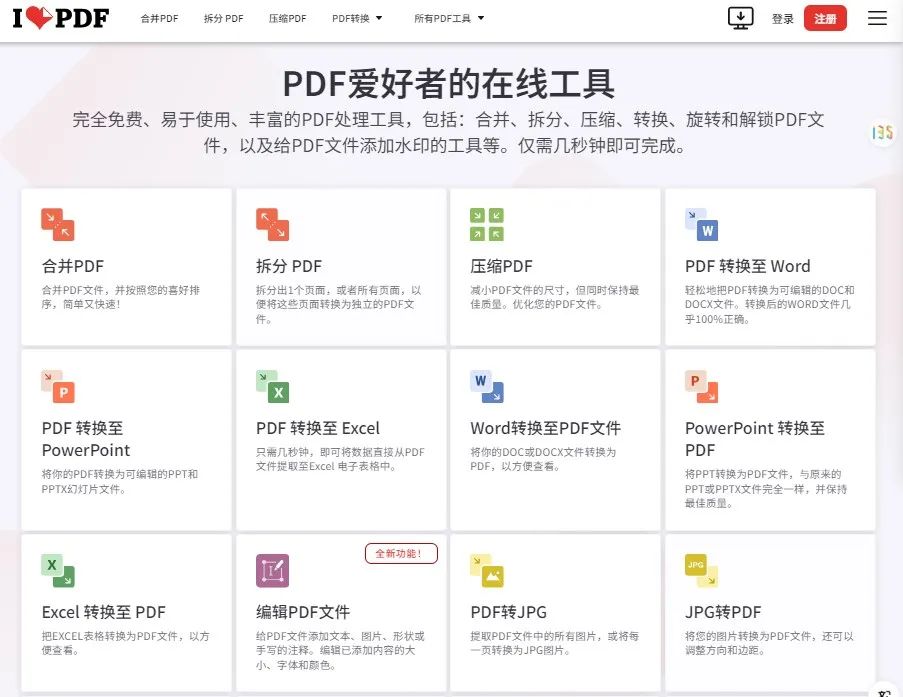
Task: Click the PDF to JPG icon
Action: point(487,571)
